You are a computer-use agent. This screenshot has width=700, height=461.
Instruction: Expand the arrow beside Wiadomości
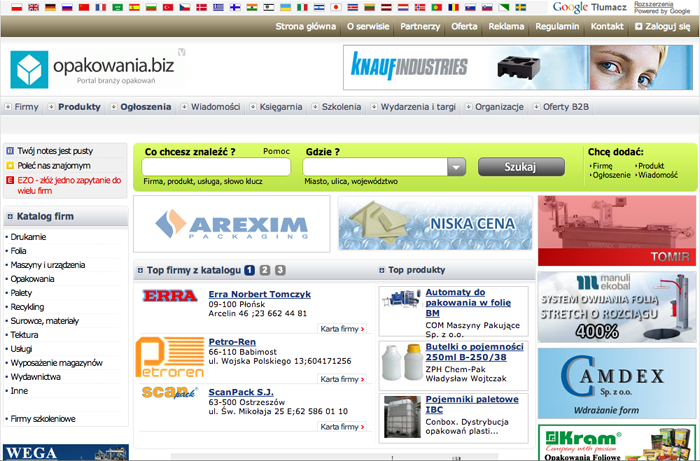pyautogui.click(x=184, y=107)
